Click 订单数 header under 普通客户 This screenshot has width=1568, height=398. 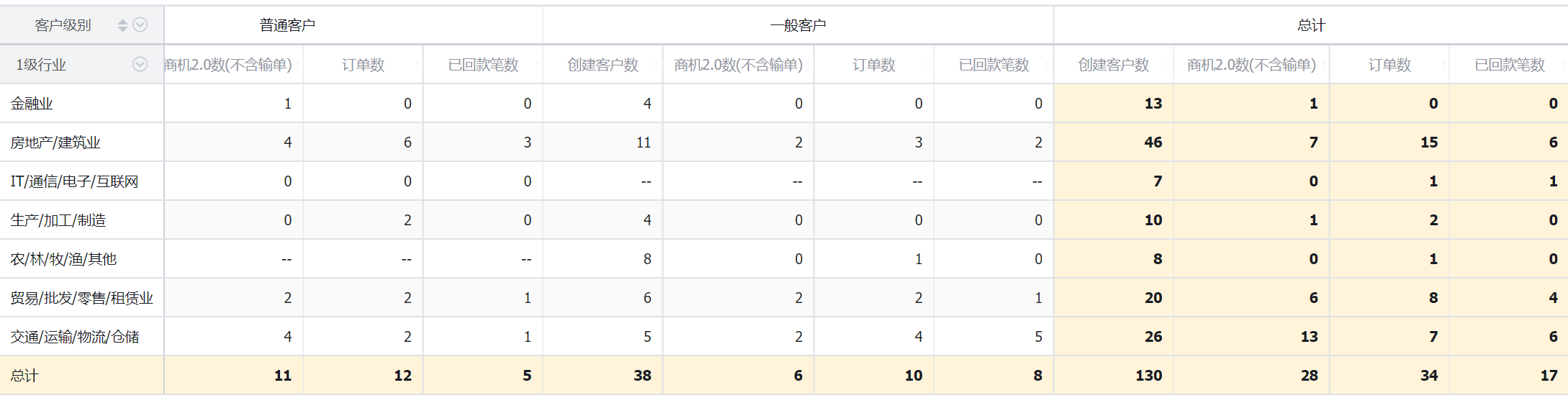(x=363, y=65)
